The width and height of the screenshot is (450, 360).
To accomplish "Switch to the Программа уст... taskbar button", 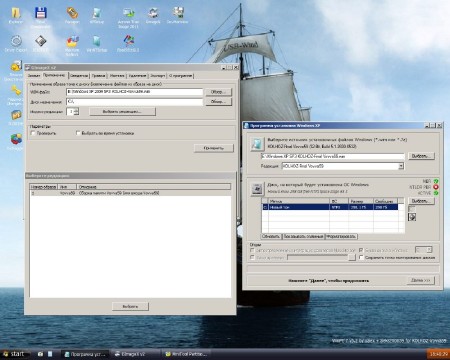I will [86, 354].
